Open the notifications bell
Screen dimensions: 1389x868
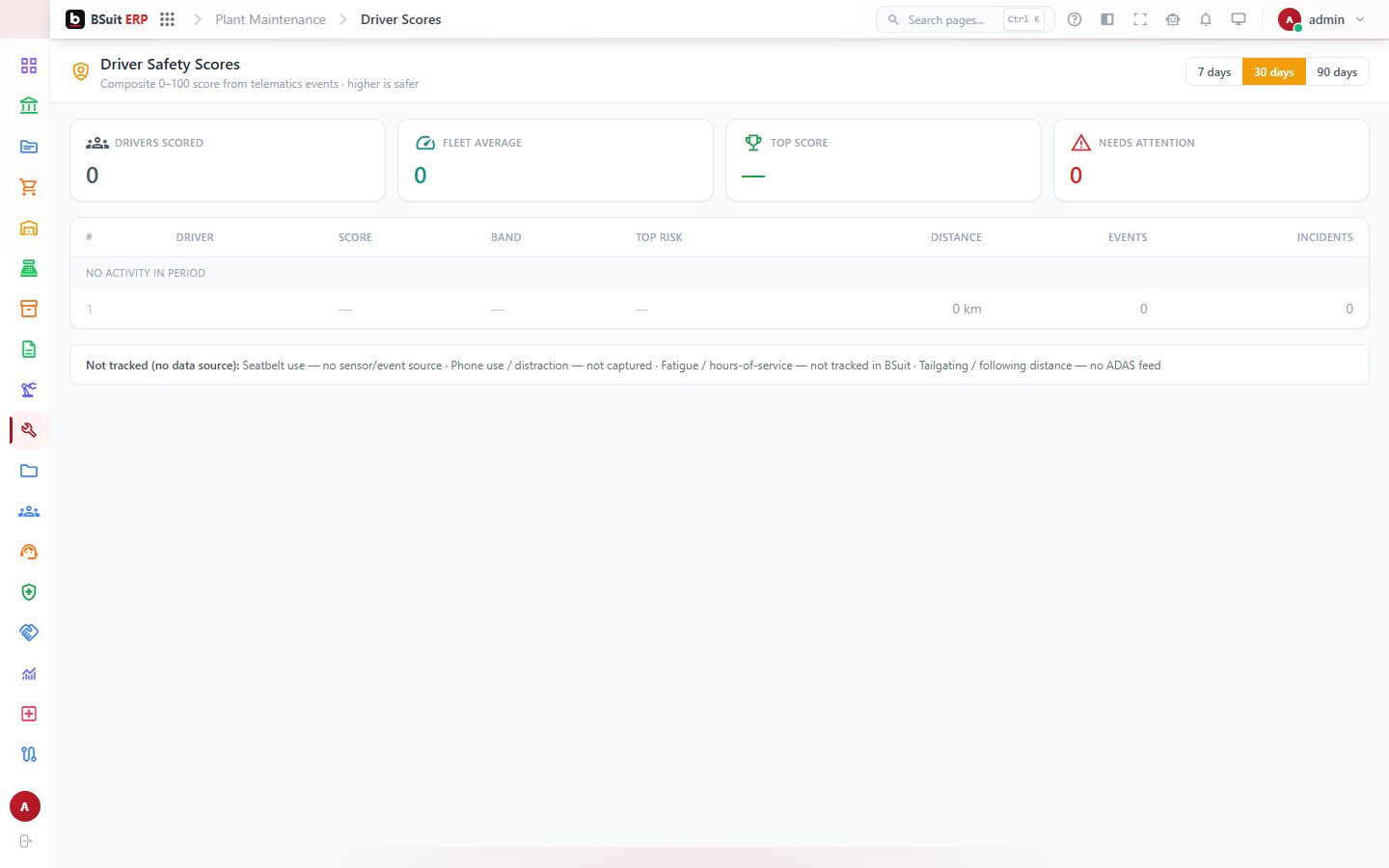pyautogui.click(x=1206, y=19)
